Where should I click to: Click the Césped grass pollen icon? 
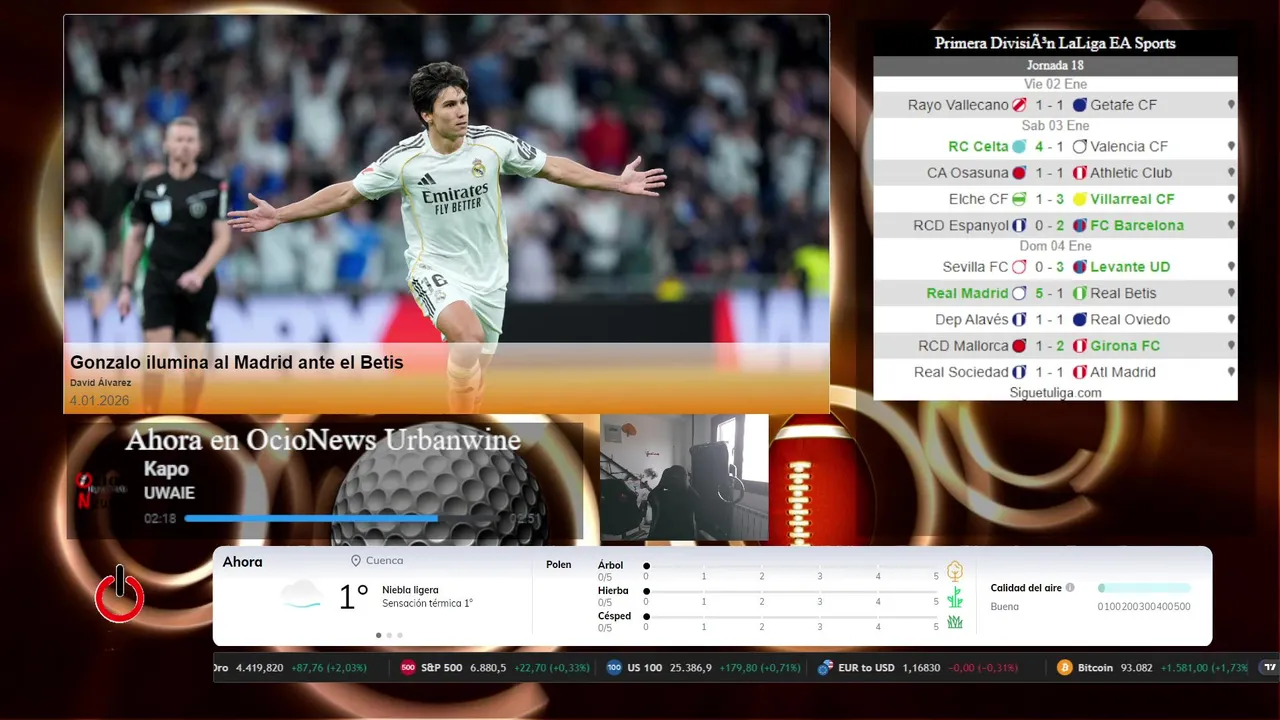[955, 622]
